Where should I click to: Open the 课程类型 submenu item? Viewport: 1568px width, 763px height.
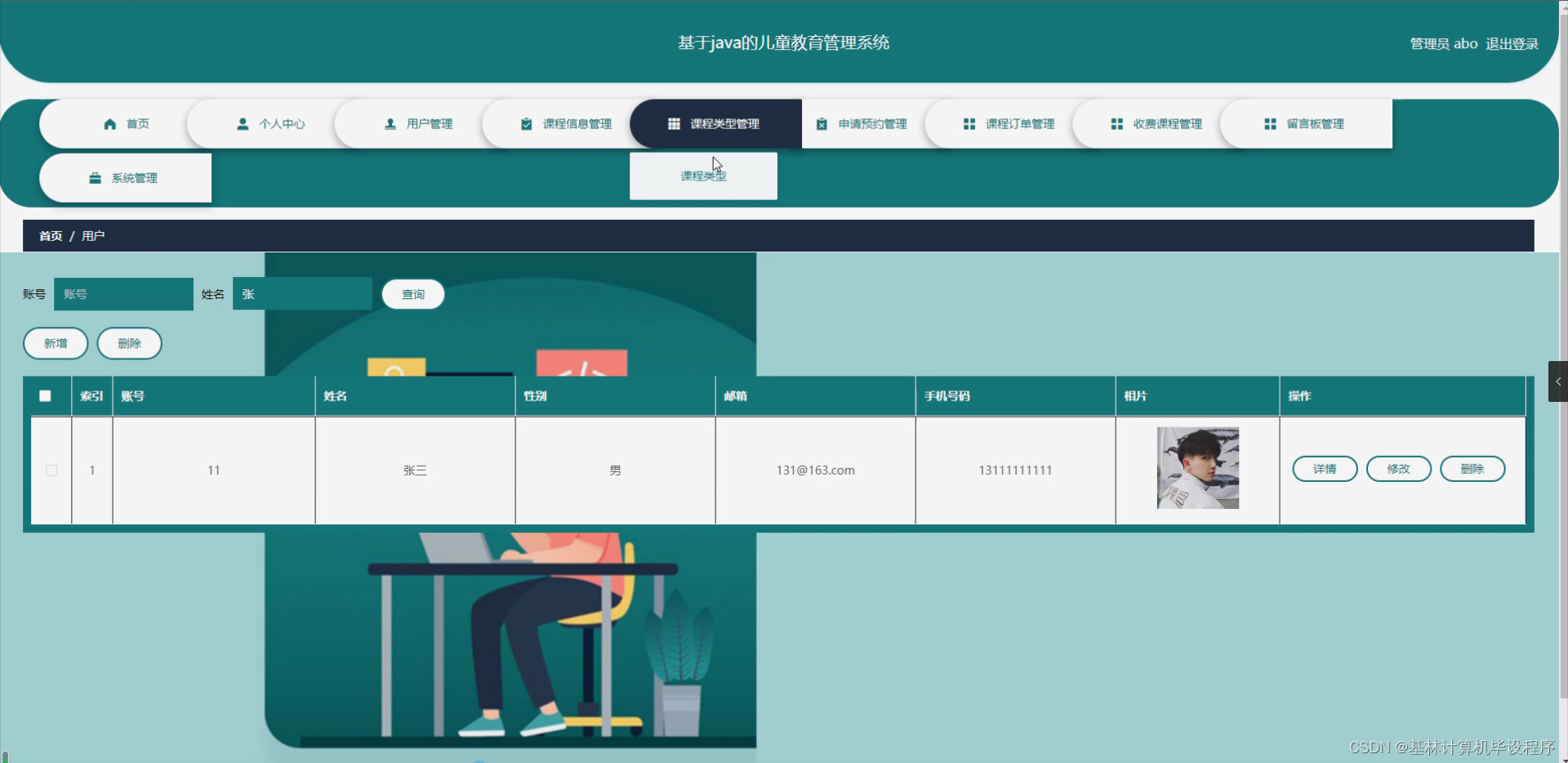(702, 175)
